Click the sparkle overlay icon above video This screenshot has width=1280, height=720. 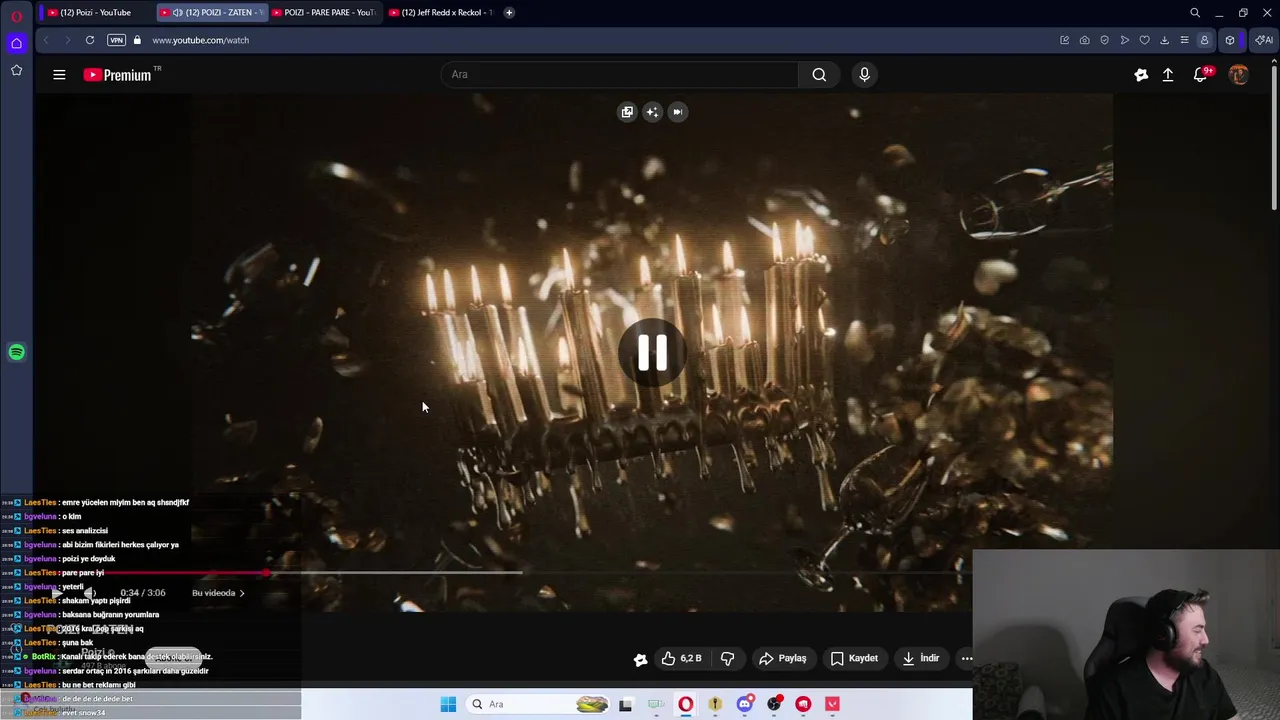(x=652, y=112)
